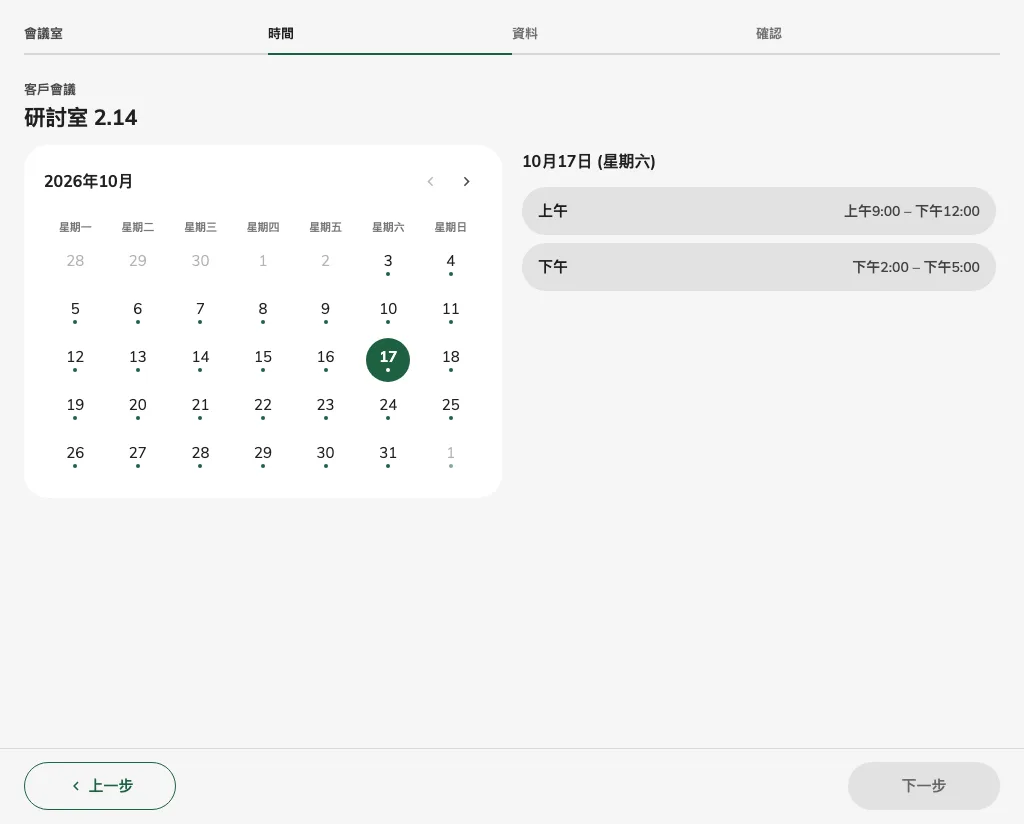Pick October 3 in the calendar
The height and width of the screenshot is (824, 1024).
click(388, 264)
